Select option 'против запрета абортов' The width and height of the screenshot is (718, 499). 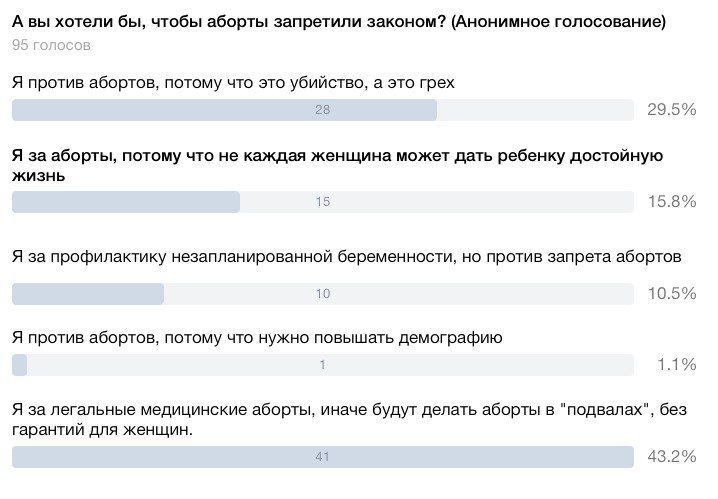(x=347, y=257)
